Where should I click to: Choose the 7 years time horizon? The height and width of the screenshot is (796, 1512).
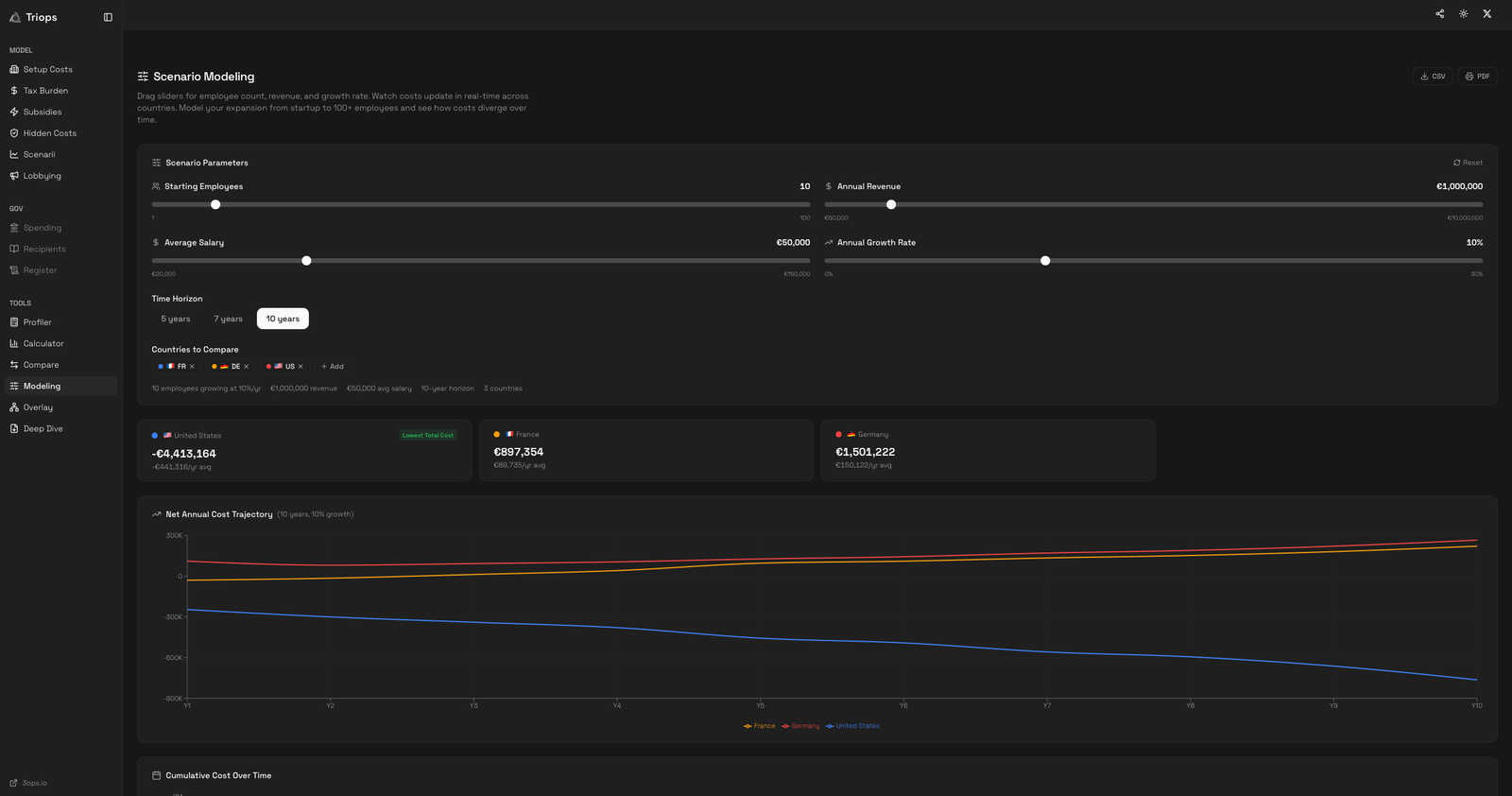coord(228,320)
